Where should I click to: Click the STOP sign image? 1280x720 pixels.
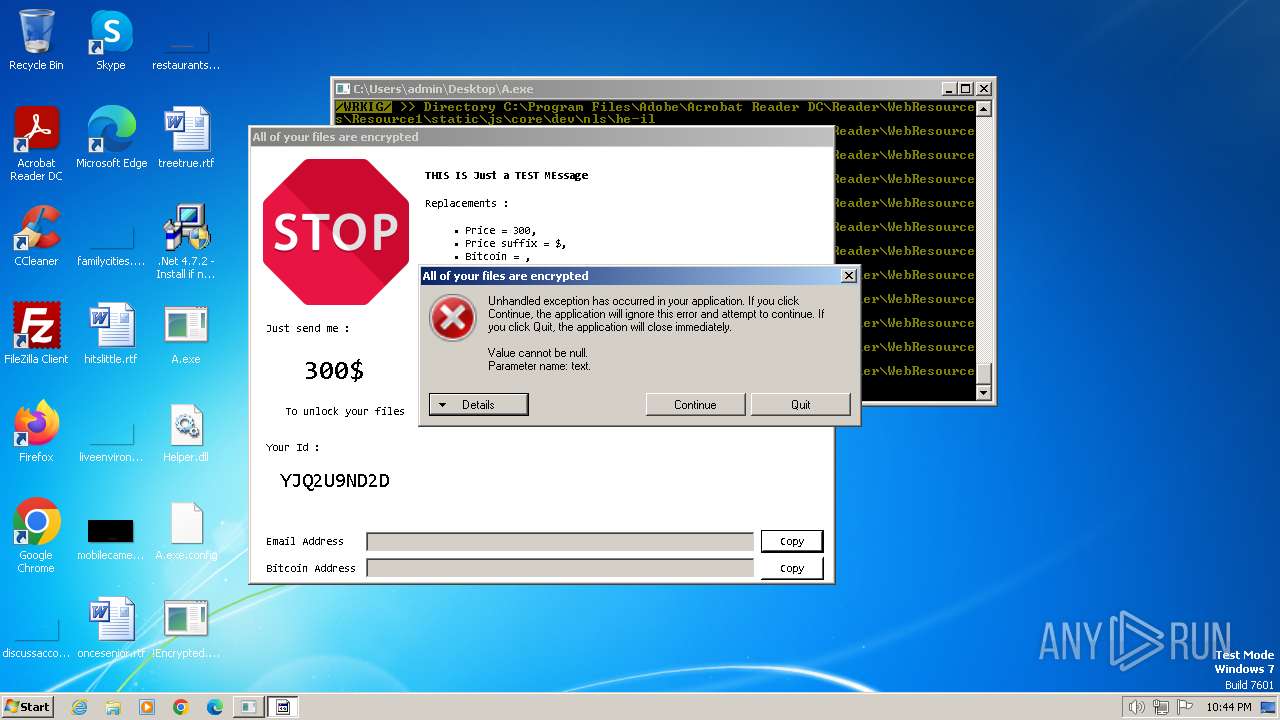[x=336, y=232]
